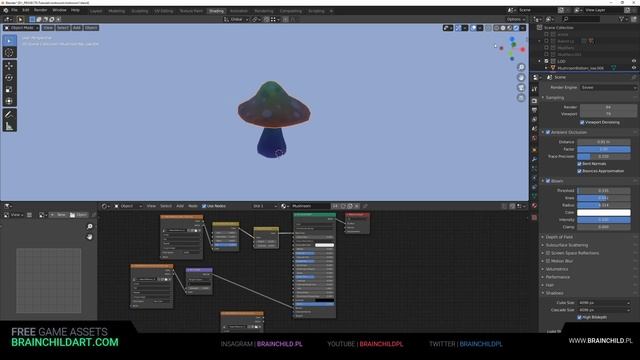
Task: Toggle the Ambient Occlusion checkbox
Action: click(548, 132)
